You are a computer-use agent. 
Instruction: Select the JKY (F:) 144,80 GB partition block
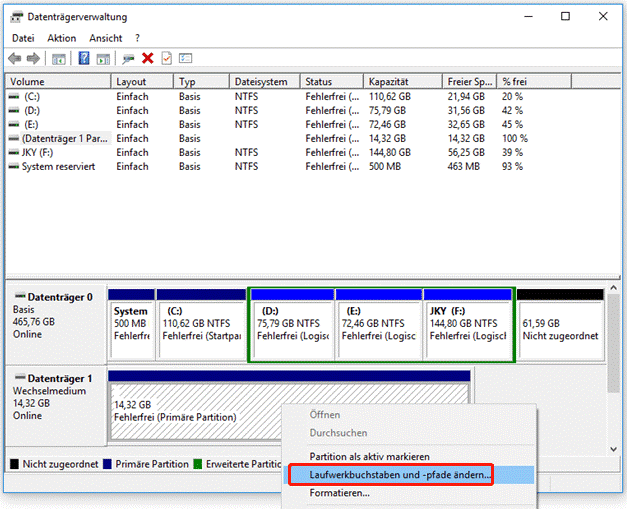pyautogui.click(x=467, y=324)
